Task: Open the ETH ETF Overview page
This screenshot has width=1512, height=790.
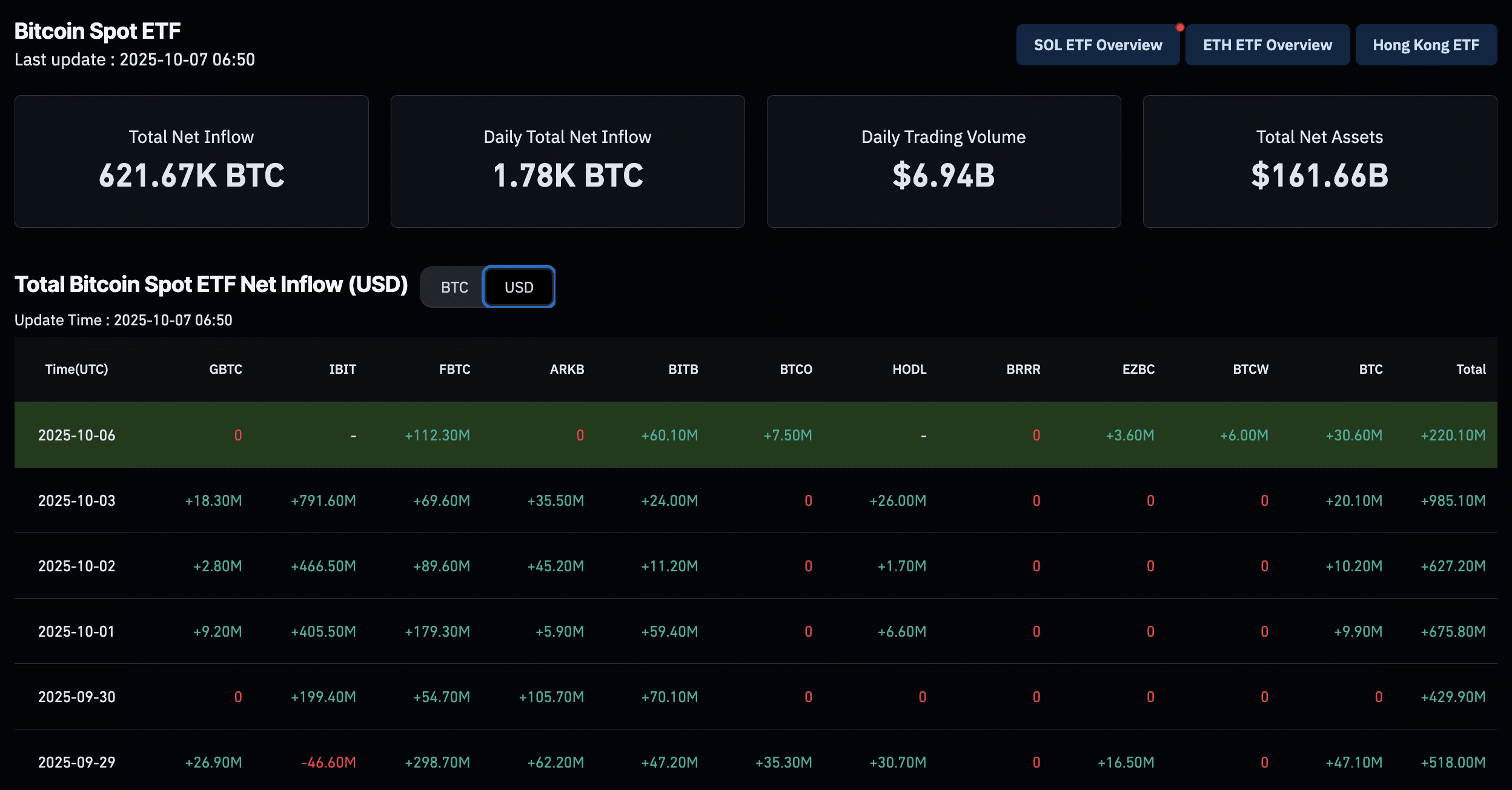Action: tap(1267, 45)
